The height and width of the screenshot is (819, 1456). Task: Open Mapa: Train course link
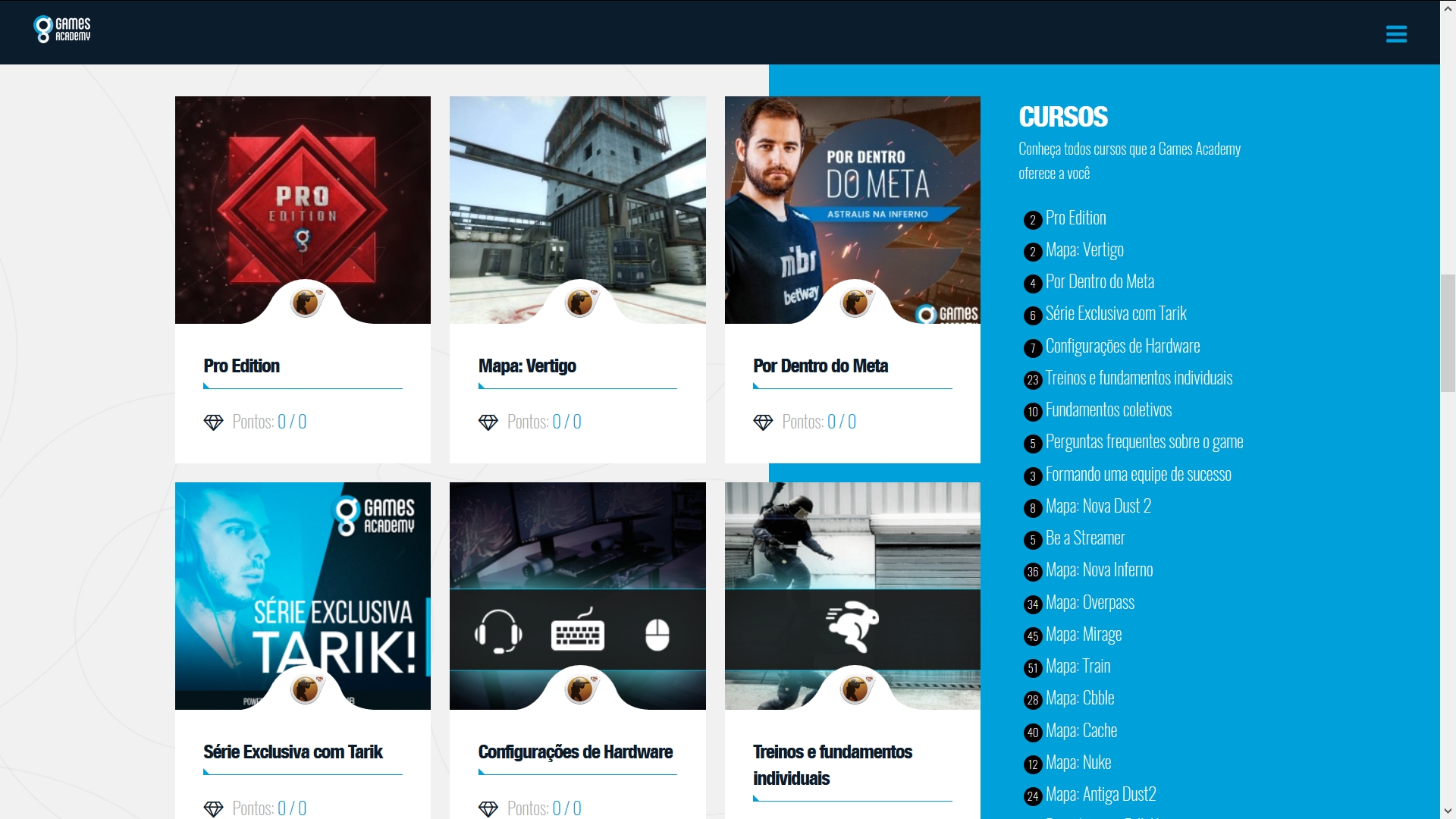click(x=1078, y=667)
